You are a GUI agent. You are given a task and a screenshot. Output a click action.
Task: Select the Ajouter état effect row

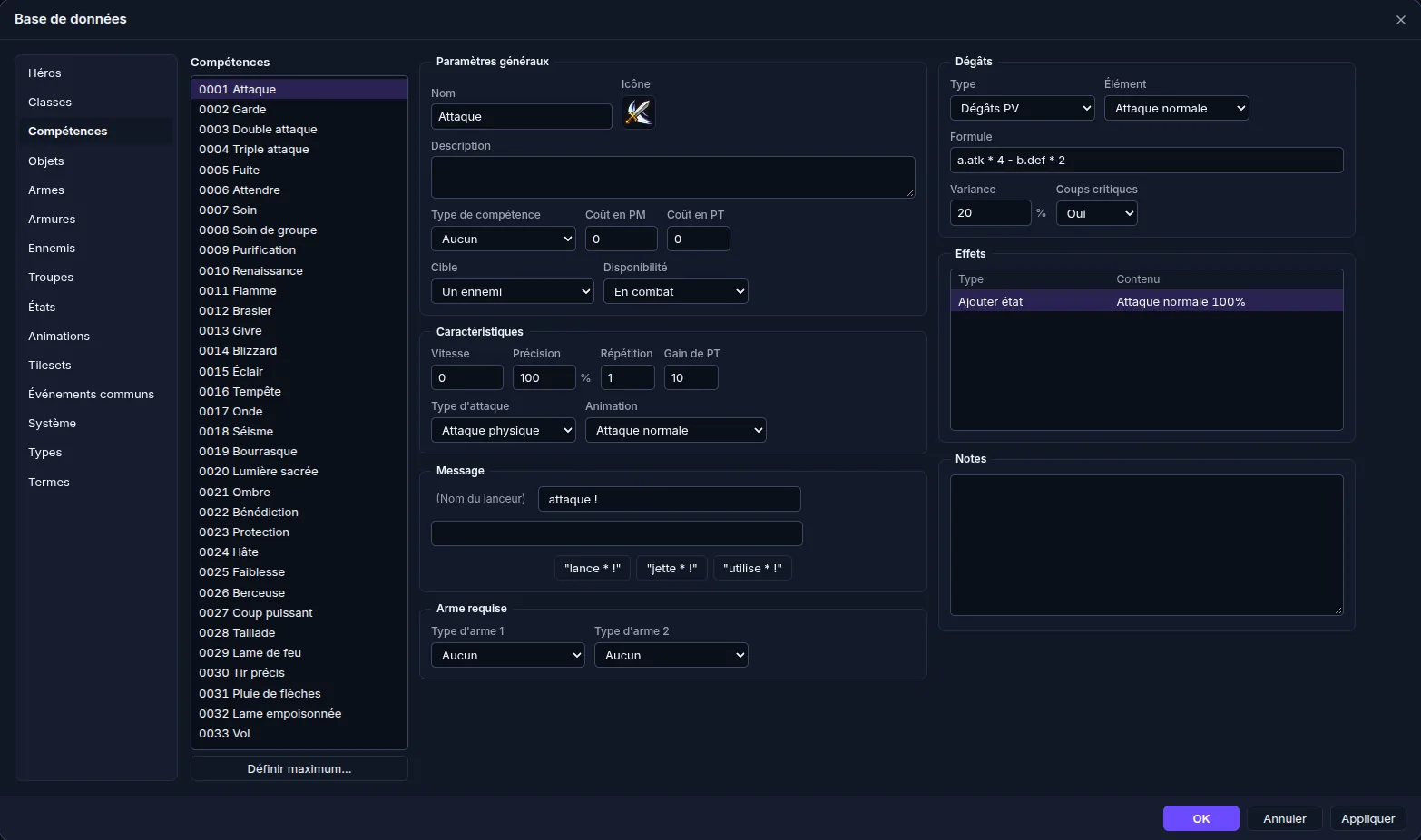click(1147, 301)
